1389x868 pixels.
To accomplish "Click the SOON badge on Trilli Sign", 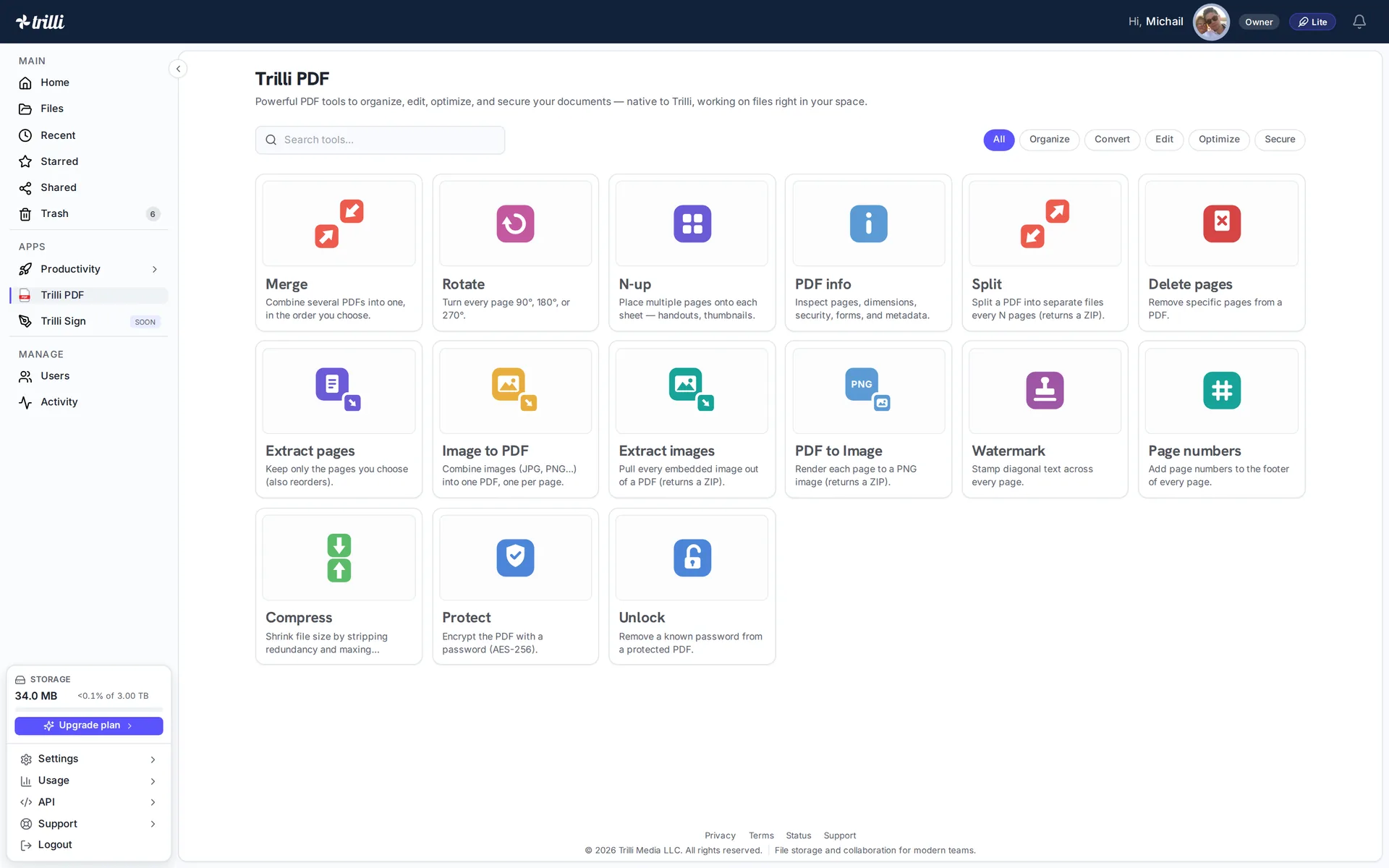I will click(145, 322).
